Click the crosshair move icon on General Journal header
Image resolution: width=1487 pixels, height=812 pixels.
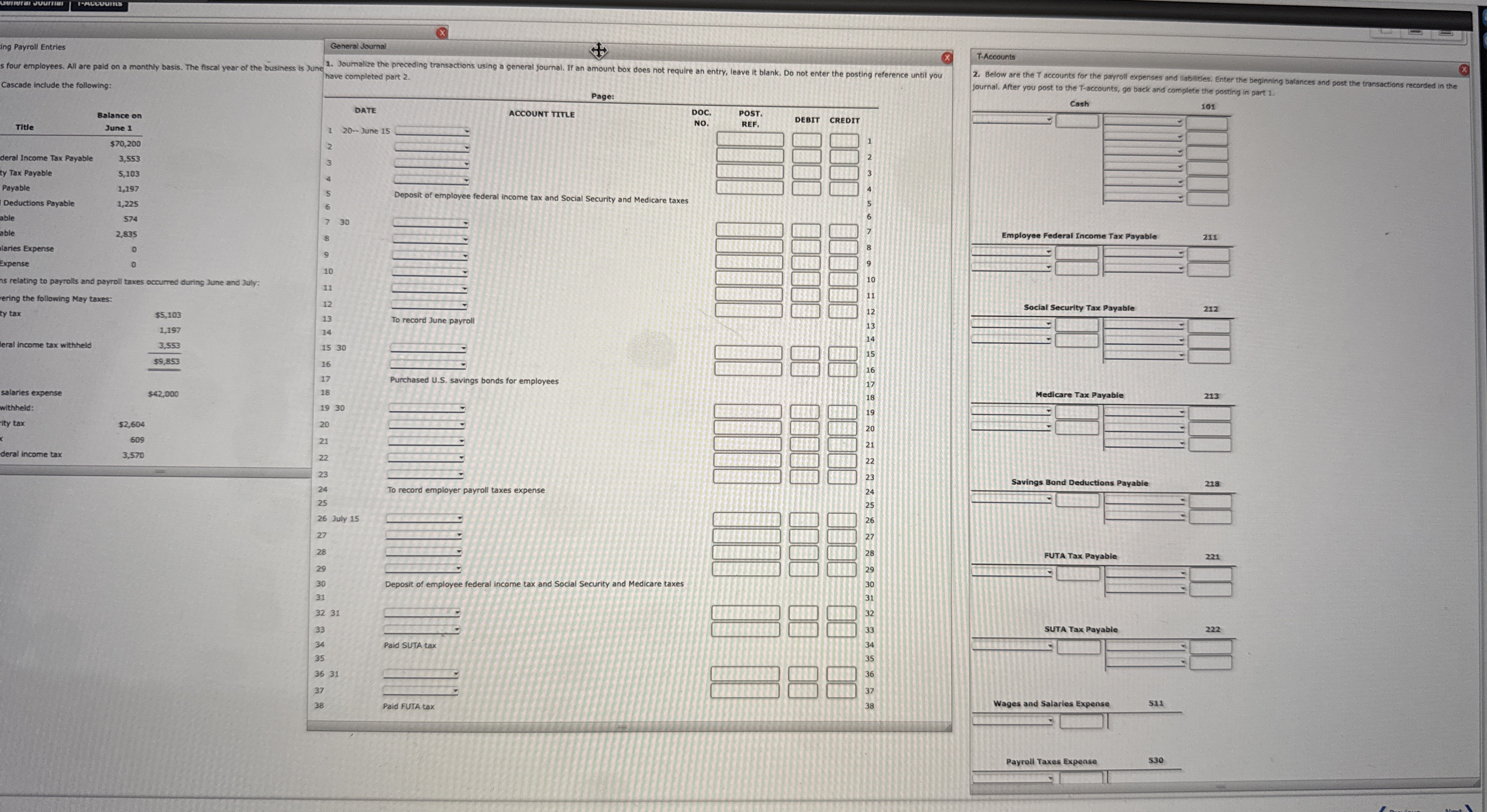599,51
